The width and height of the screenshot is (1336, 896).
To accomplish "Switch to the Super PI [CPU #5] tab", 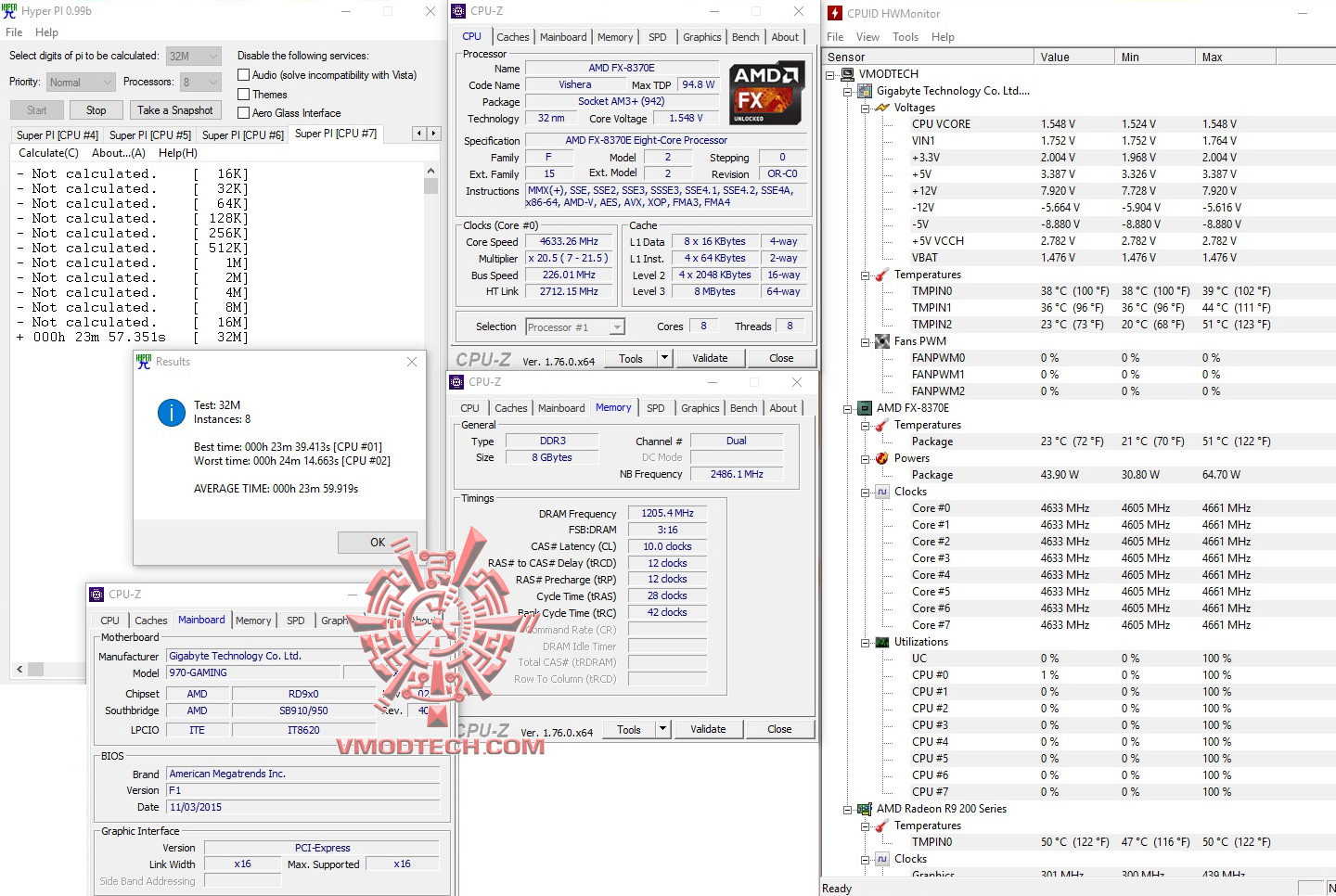I will (149, 135).
